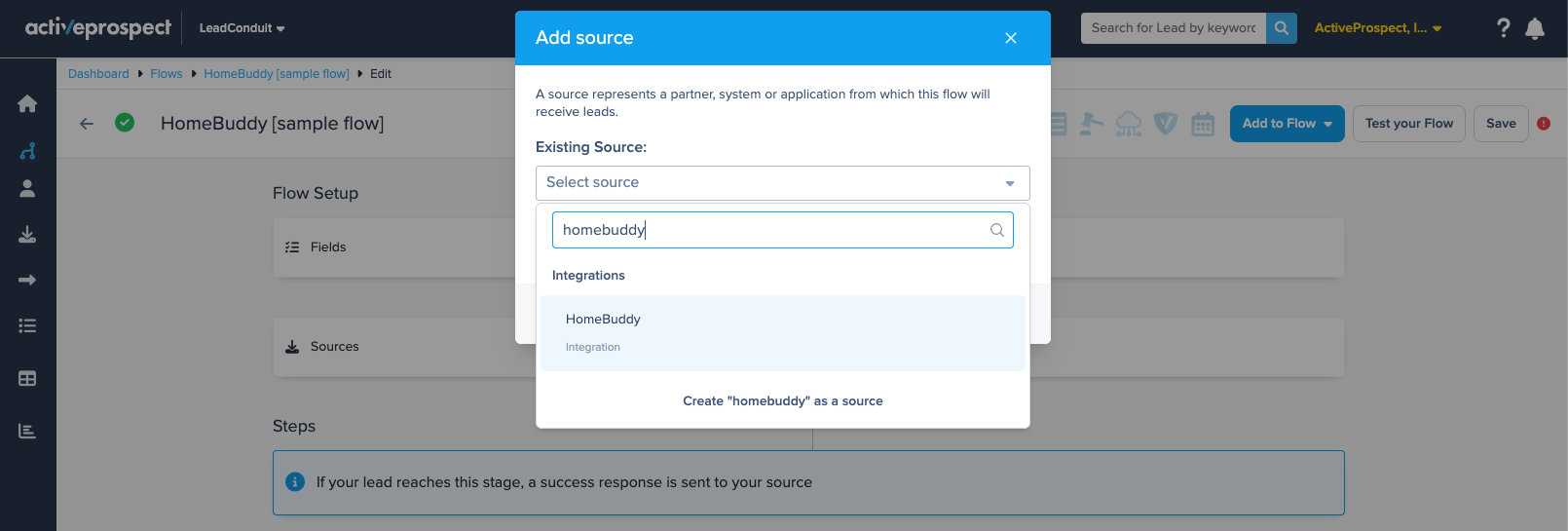Click the calendar icon in the flow toolbar

[1203, 124]
